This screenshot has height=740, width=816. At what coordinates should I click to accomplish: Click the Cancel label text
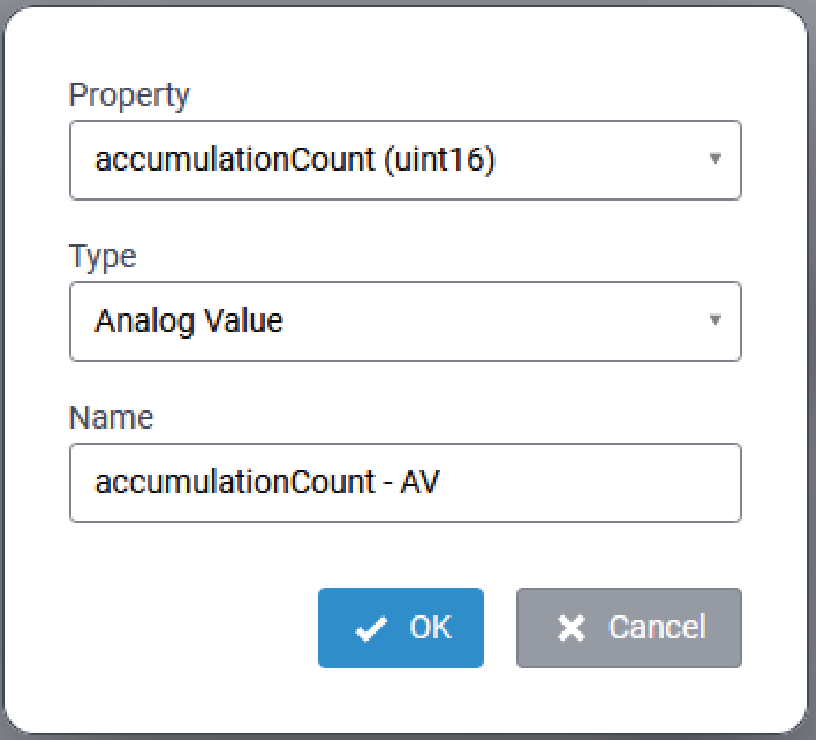657,628
